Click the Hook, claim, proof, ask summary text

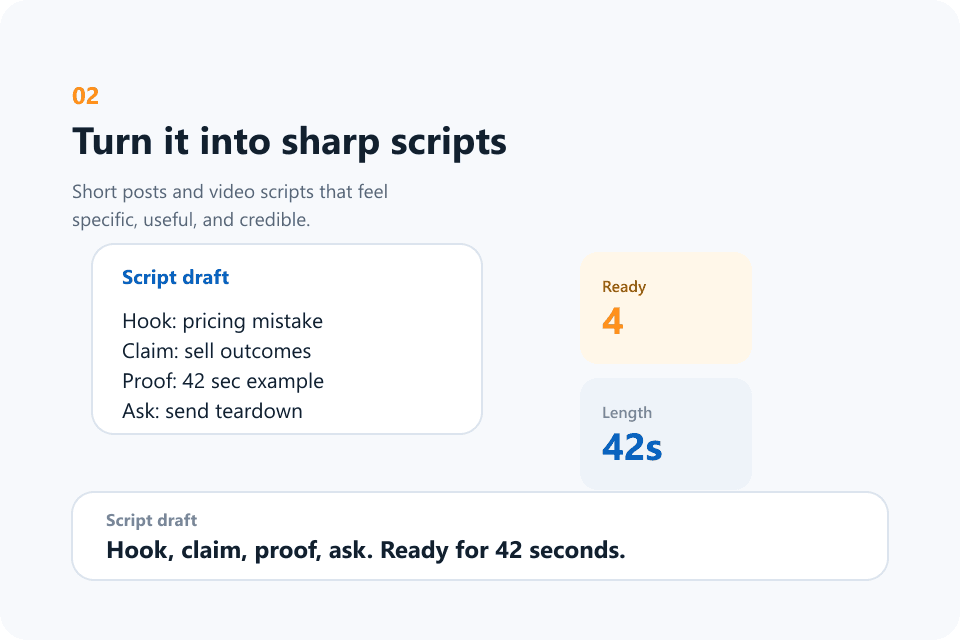point(366,550)
